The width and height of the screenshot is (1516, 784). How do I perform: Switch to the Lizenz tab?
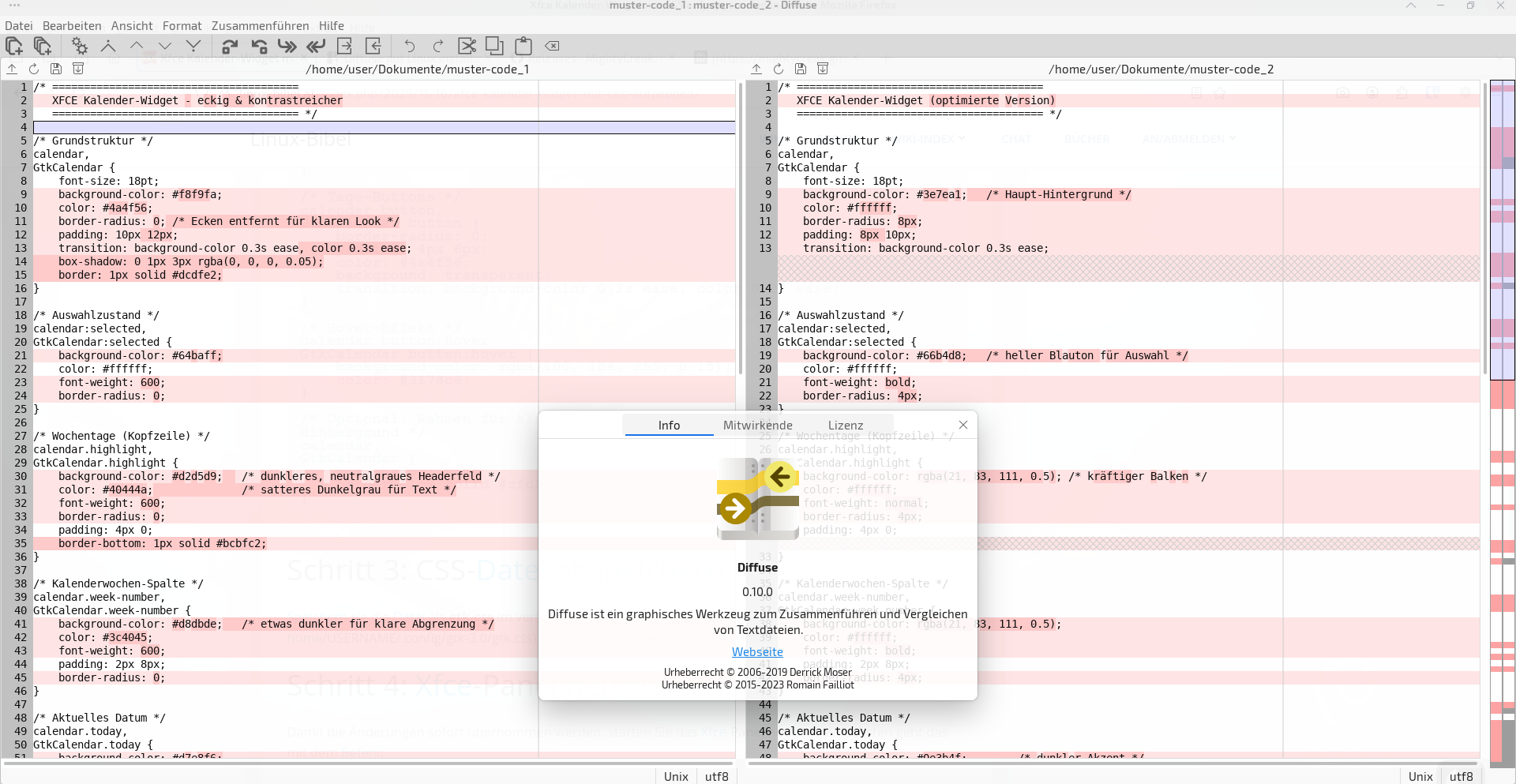[x=845, y=425]
